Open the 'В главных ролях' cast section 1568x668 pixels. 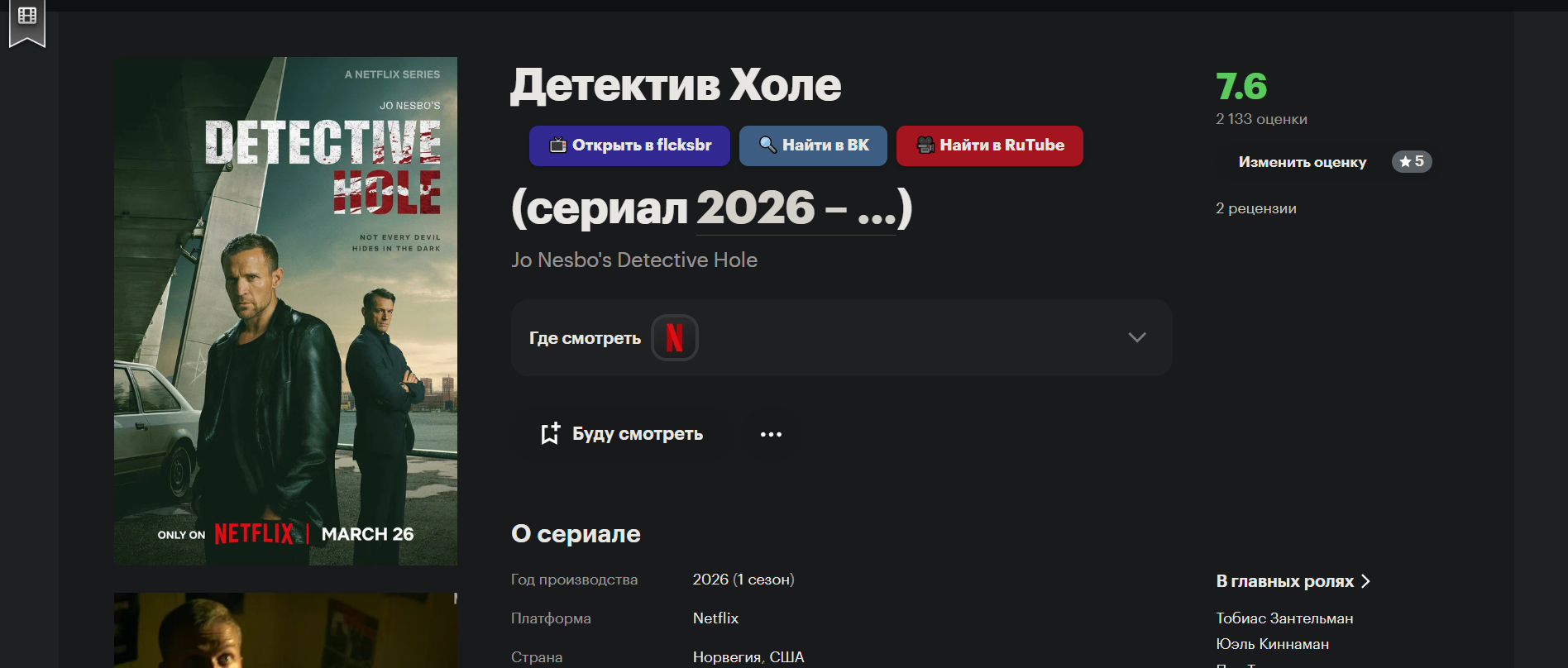pos(1293,581)
